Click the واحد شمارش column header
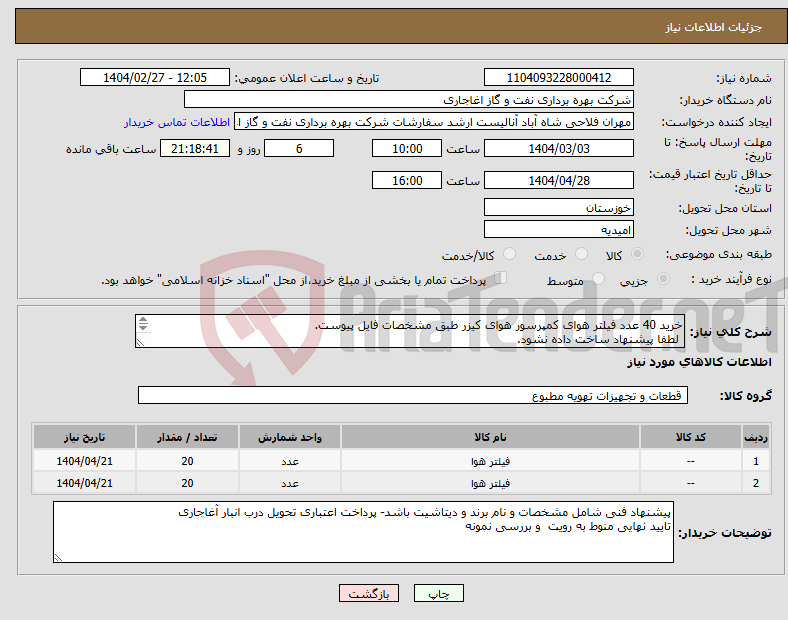 pos(290,437)
